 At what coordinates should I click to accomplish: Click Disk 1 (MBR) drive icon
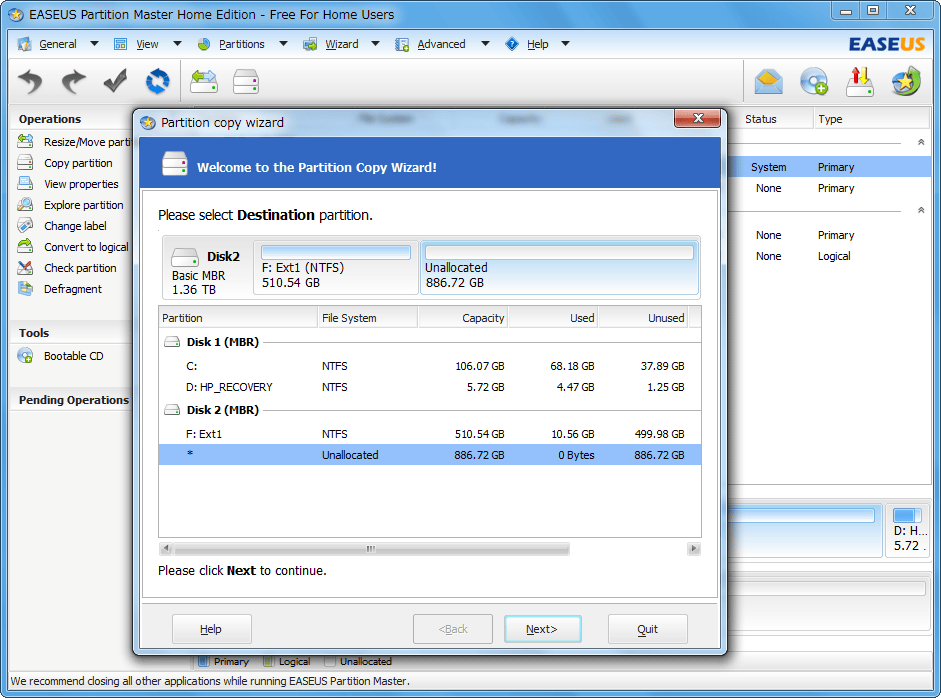(172, 342)
